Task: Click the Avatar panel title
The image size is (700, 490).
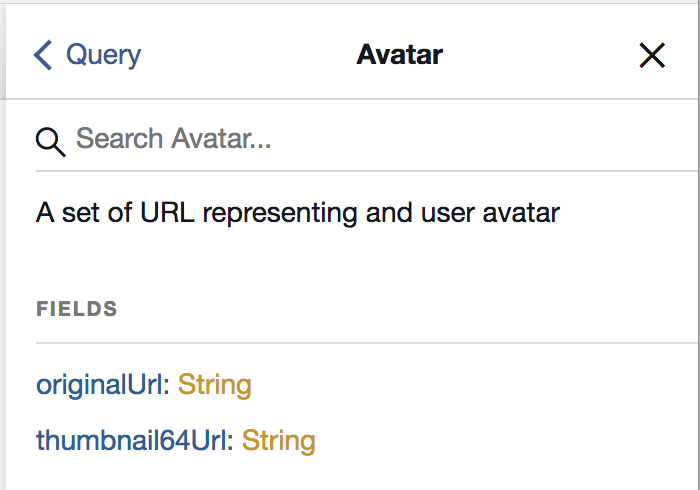Action: [400, 55]
